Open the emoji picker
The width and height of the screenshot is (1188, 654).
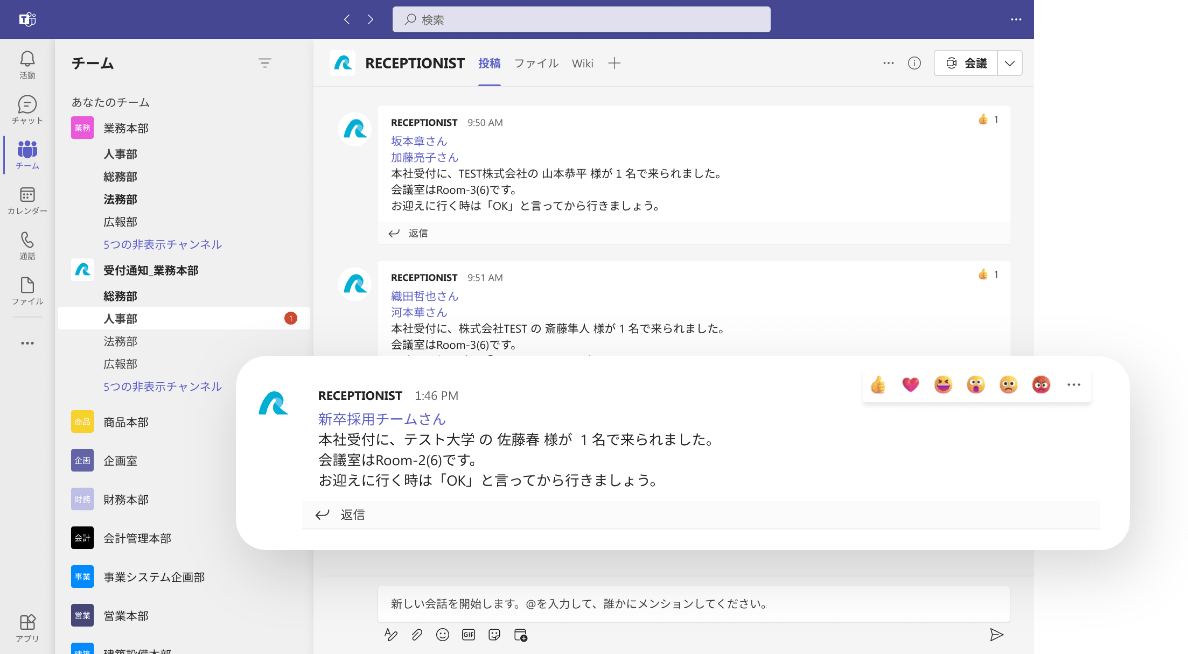[x=442, y=635]
